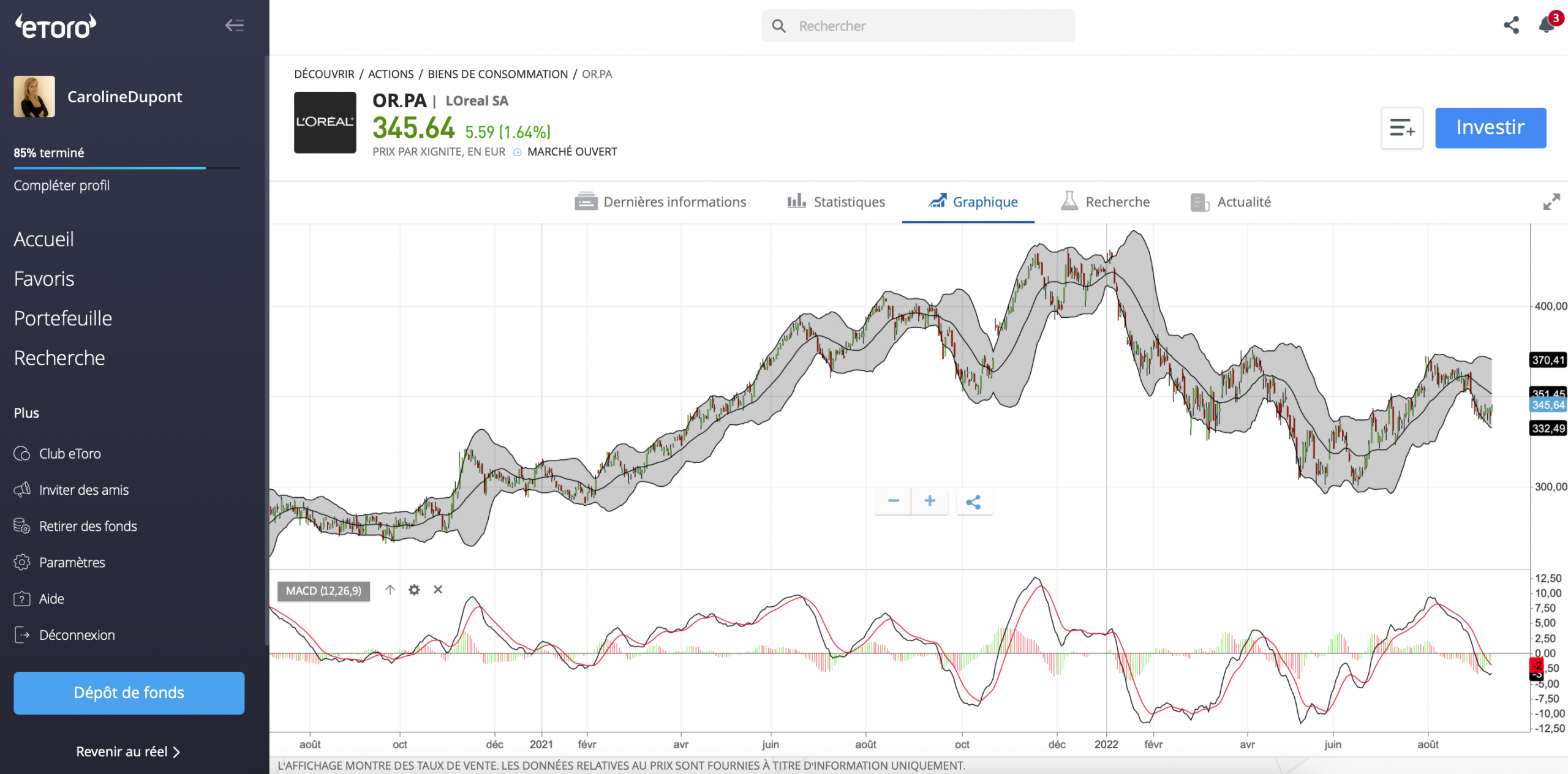Click the 332,49 price axis label

(1548, 429)
